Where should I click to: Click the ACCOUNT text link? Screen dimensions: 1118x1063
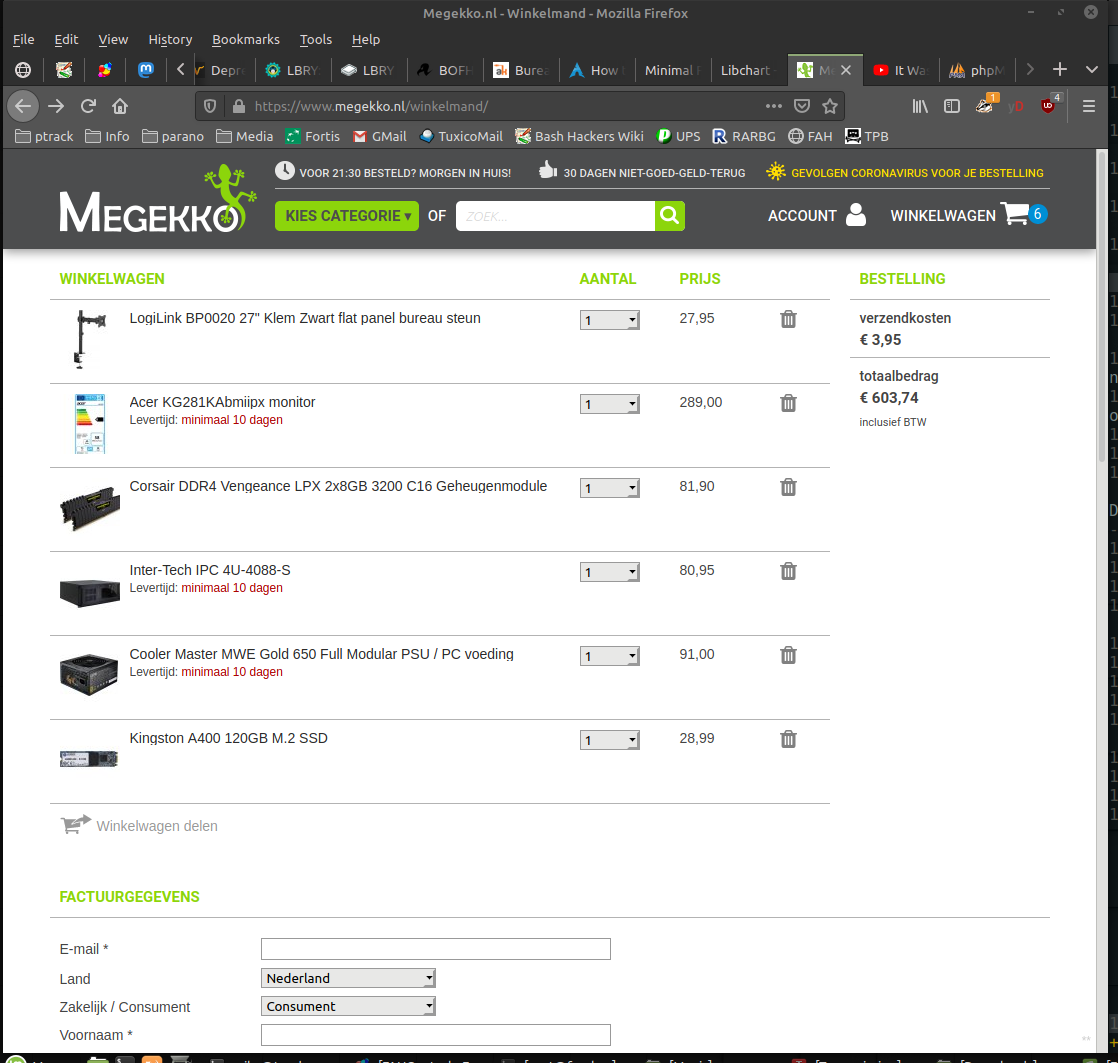(x=802, y=215)
